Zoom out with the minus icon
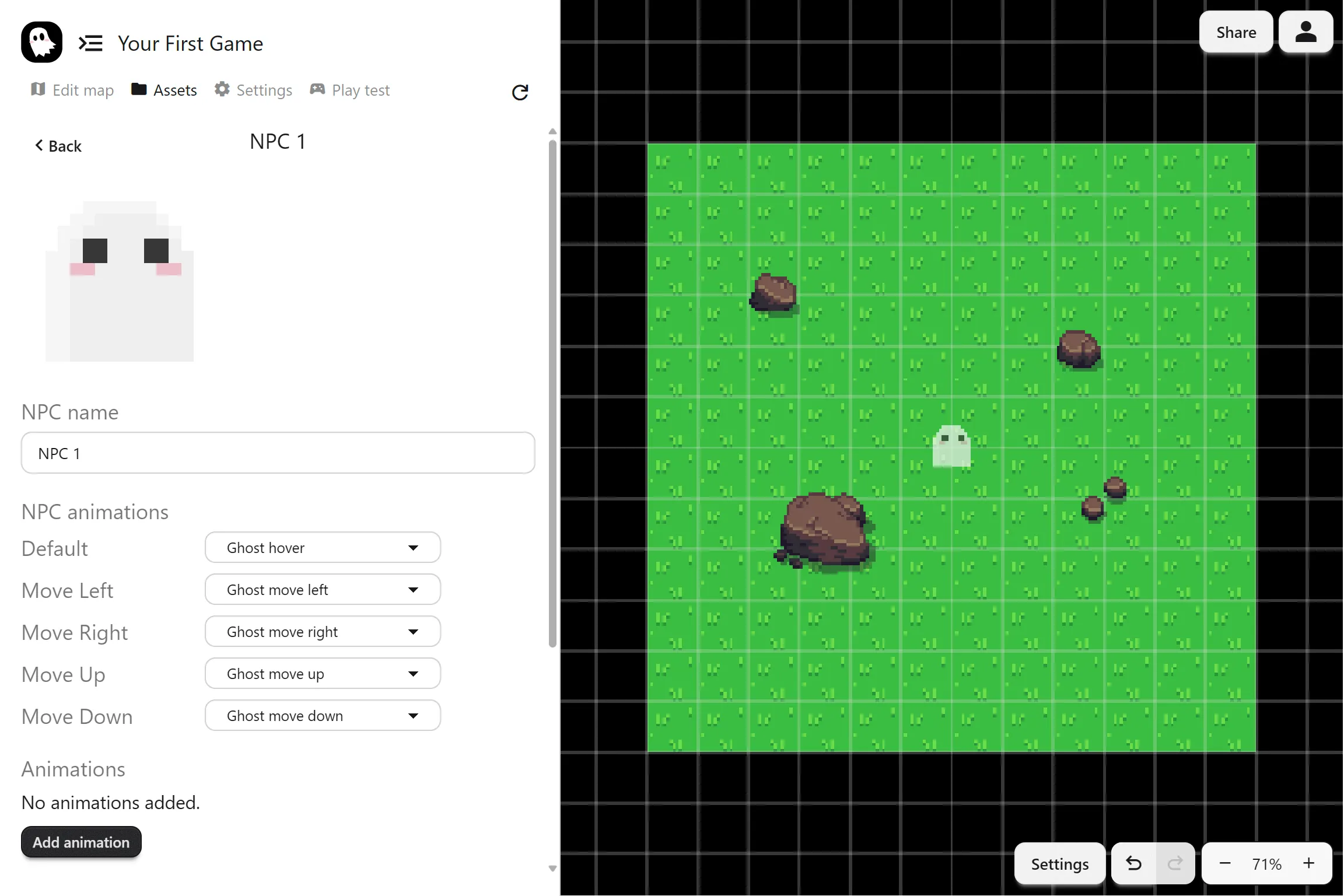Screen dimensions: 1344x896 [x=1225, y=863]
